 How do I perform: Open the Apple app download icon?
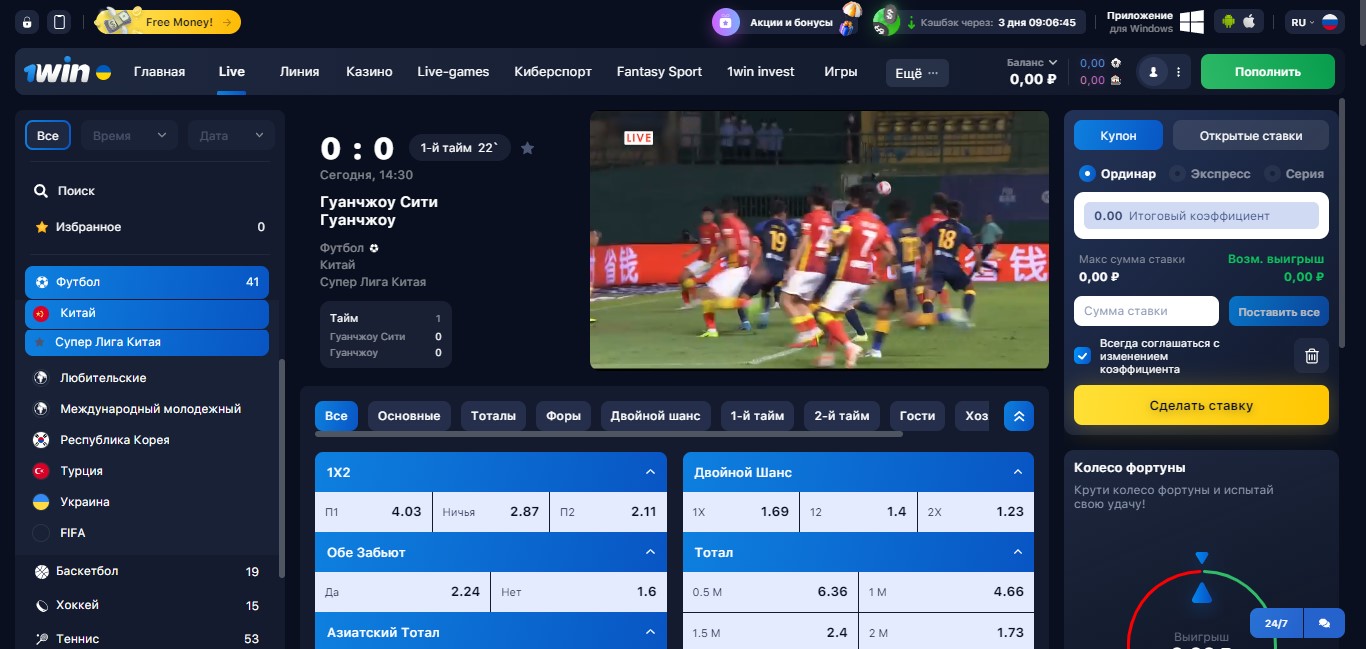[x=1249, y=22]
